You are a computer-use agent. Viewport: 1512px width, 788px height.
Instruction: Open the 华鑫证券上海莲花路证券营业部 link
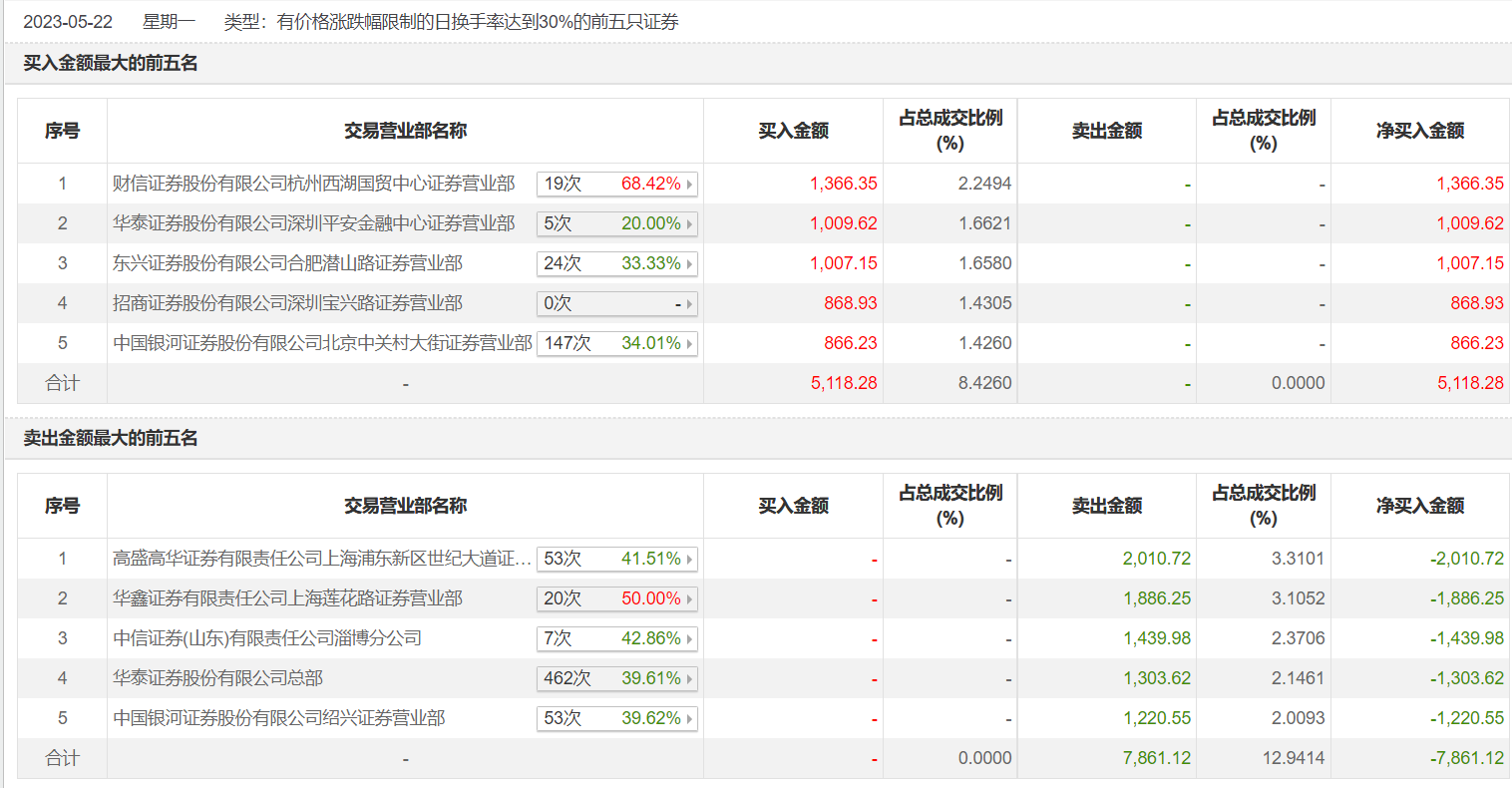pos(287,598)
